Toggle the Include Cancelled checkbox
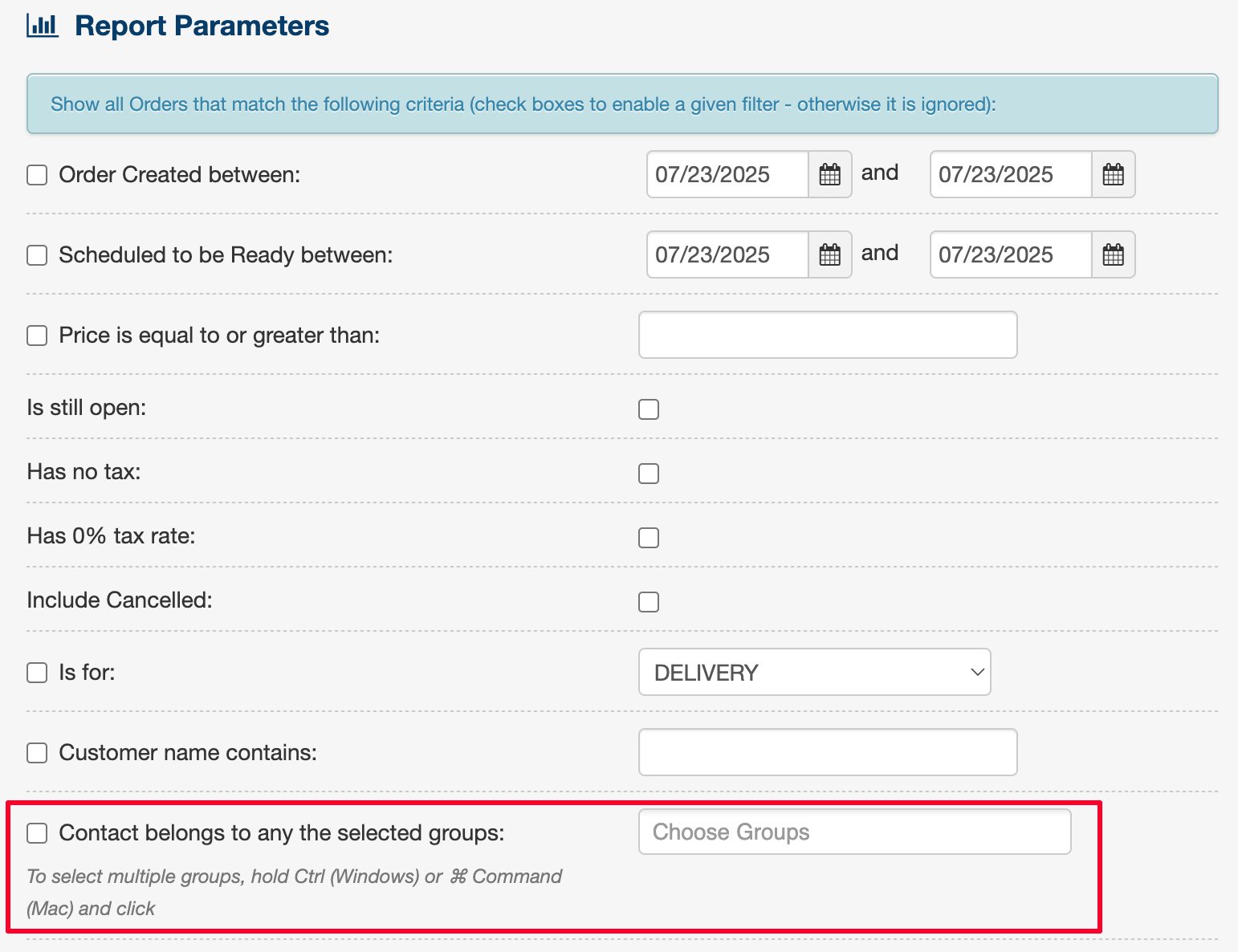Screen dimensions: 1238x952 point(649,602)
